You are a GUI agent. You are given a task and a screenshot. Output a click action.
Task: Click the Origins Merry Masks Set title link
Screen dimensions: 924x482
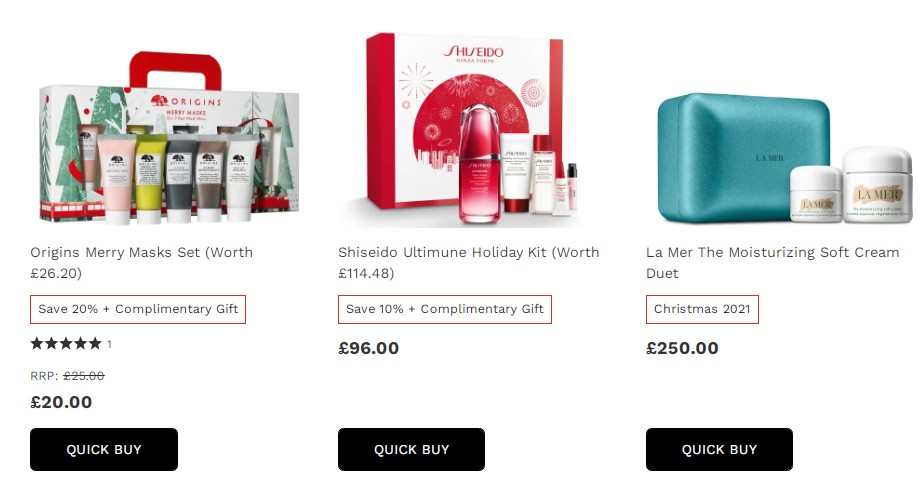pos(141,263)
